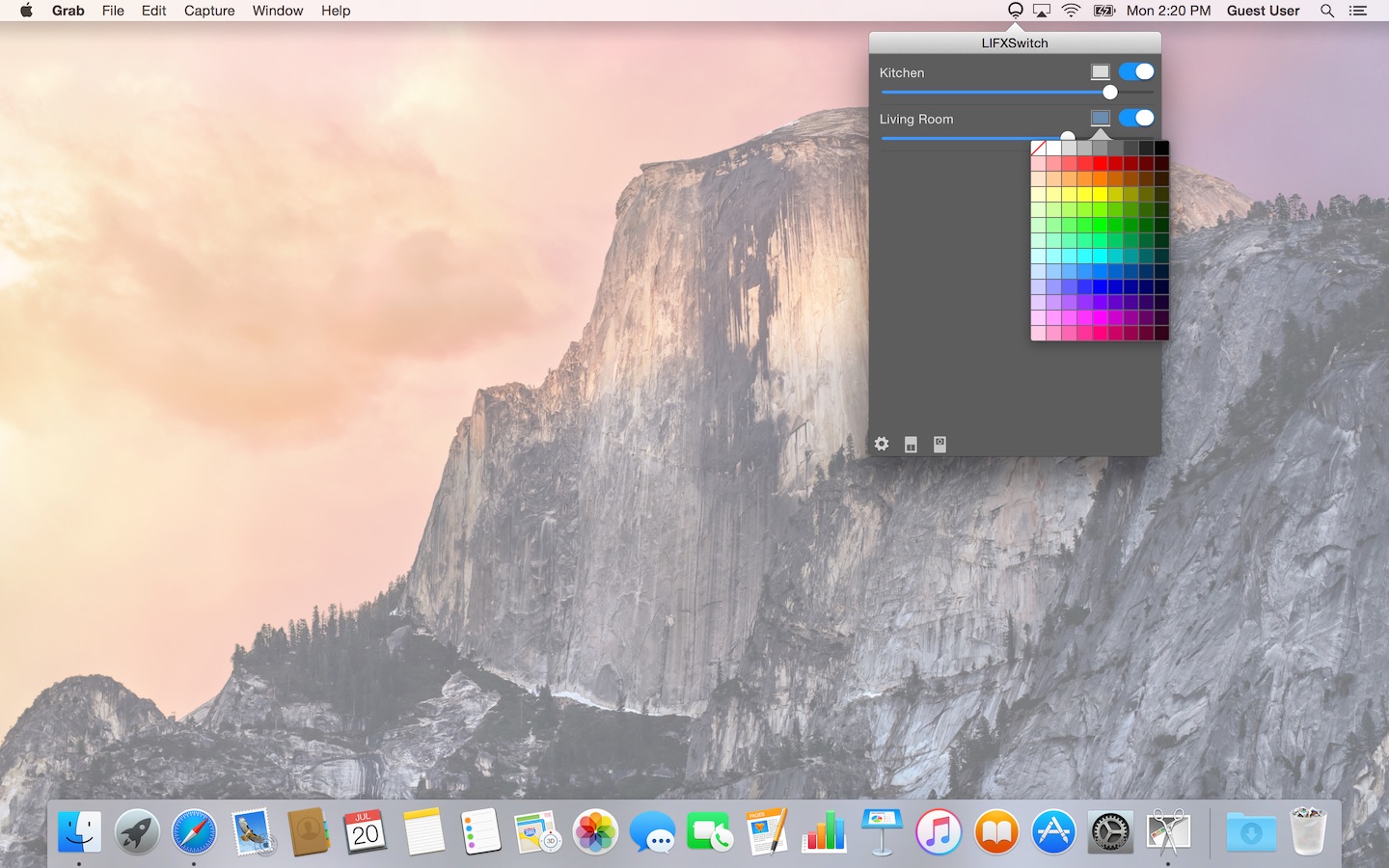
Task: Click the split-panel icon beside the gear
Action: point(911,445)
